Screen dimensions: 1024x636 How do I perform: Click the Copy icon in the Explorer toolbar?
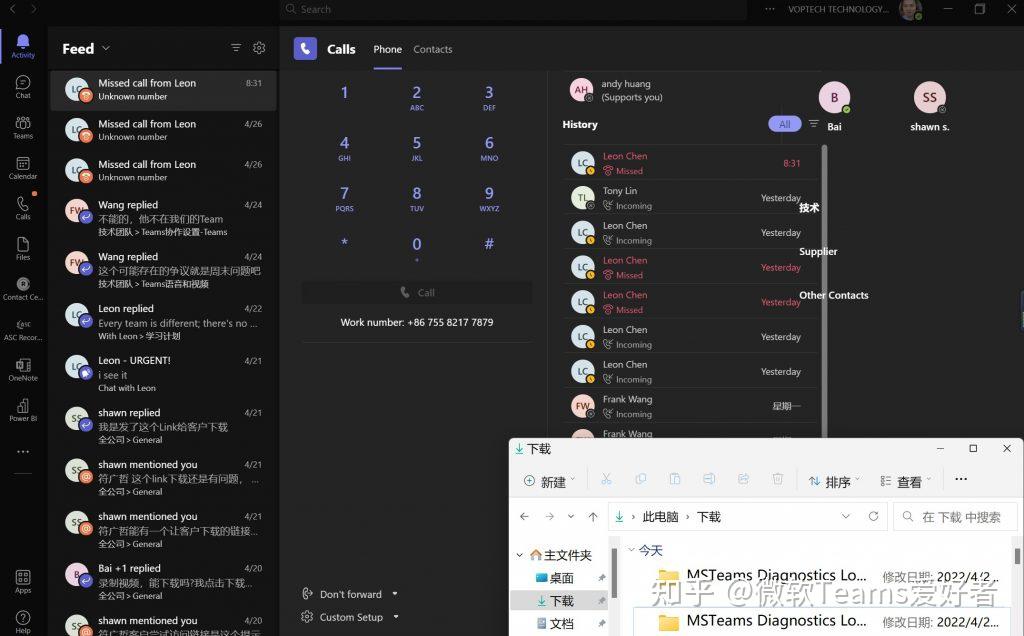[641, 479]
